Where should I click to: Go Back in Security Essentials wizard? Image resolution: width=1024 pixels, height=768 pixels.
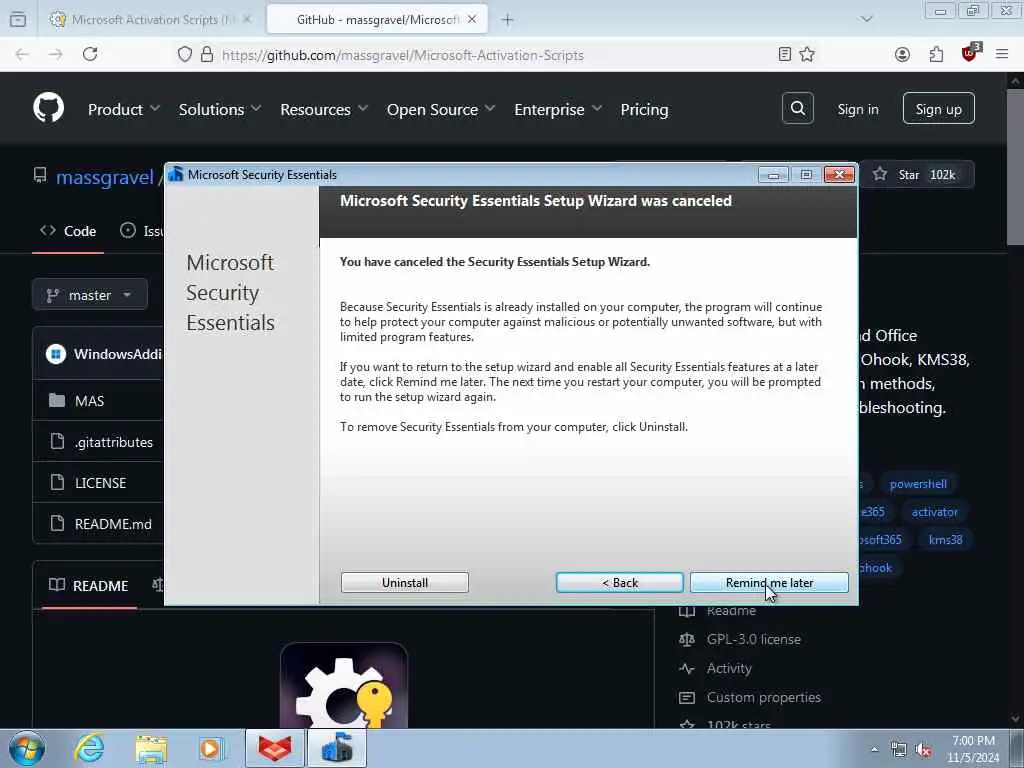[x=619, y=583]
